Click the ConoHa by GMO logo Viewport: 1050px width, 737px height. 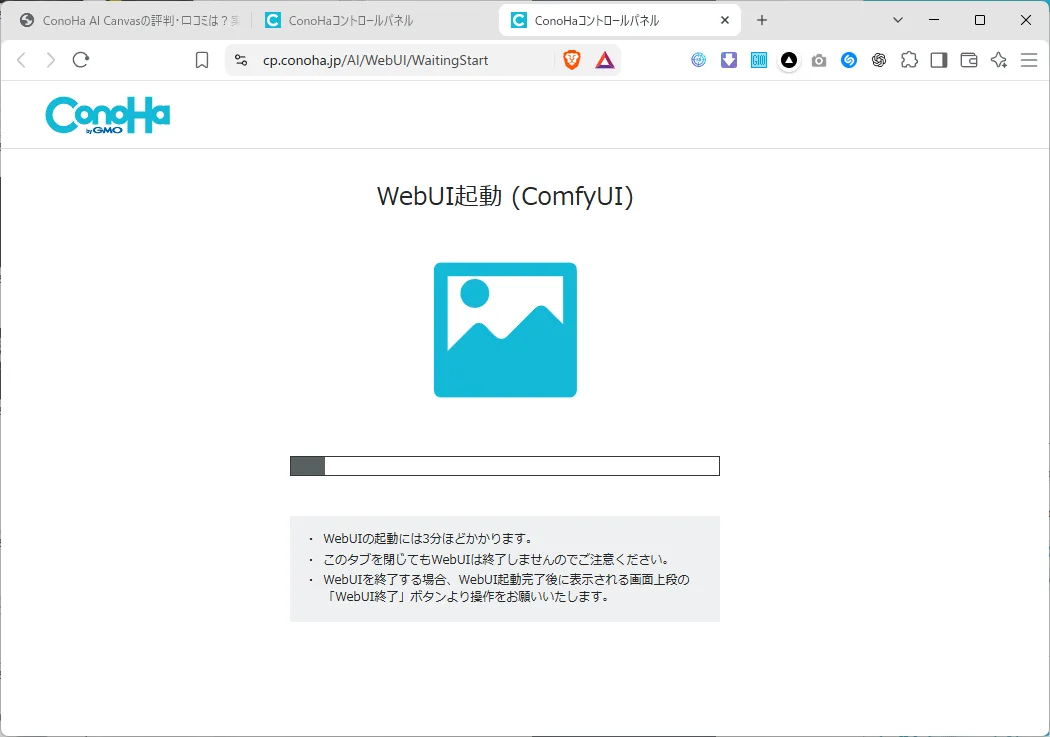click(108, 115)
